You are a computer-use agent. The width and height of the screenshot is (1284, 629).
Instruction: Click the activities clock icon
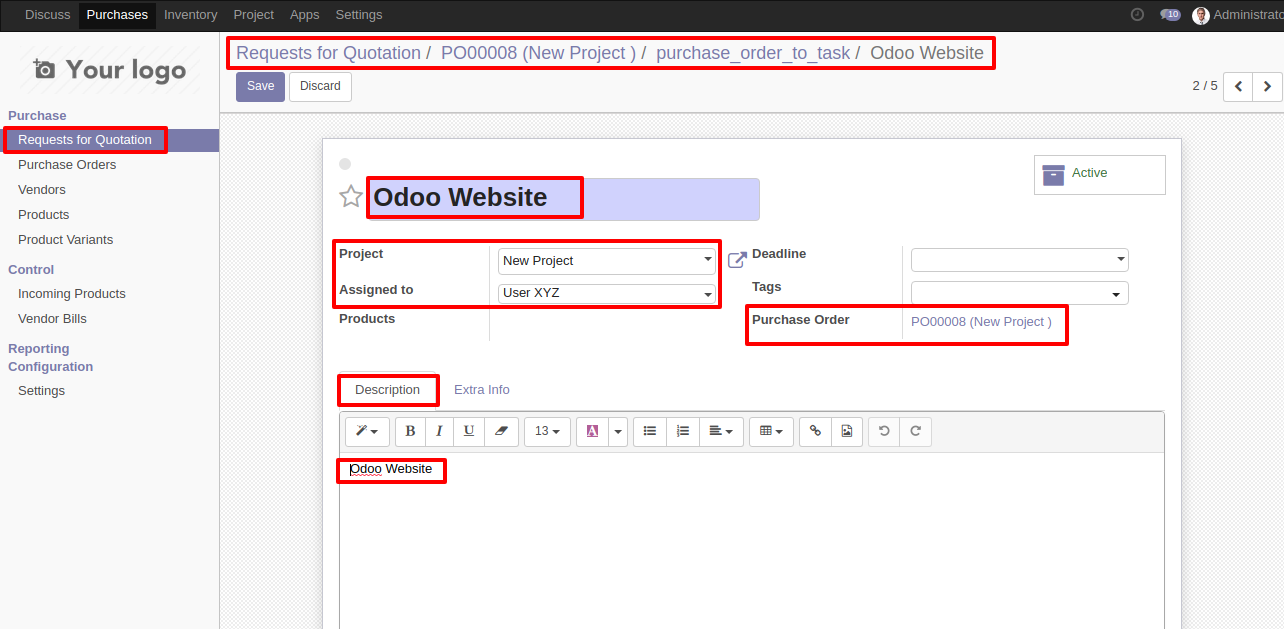tap(1137, 15)
